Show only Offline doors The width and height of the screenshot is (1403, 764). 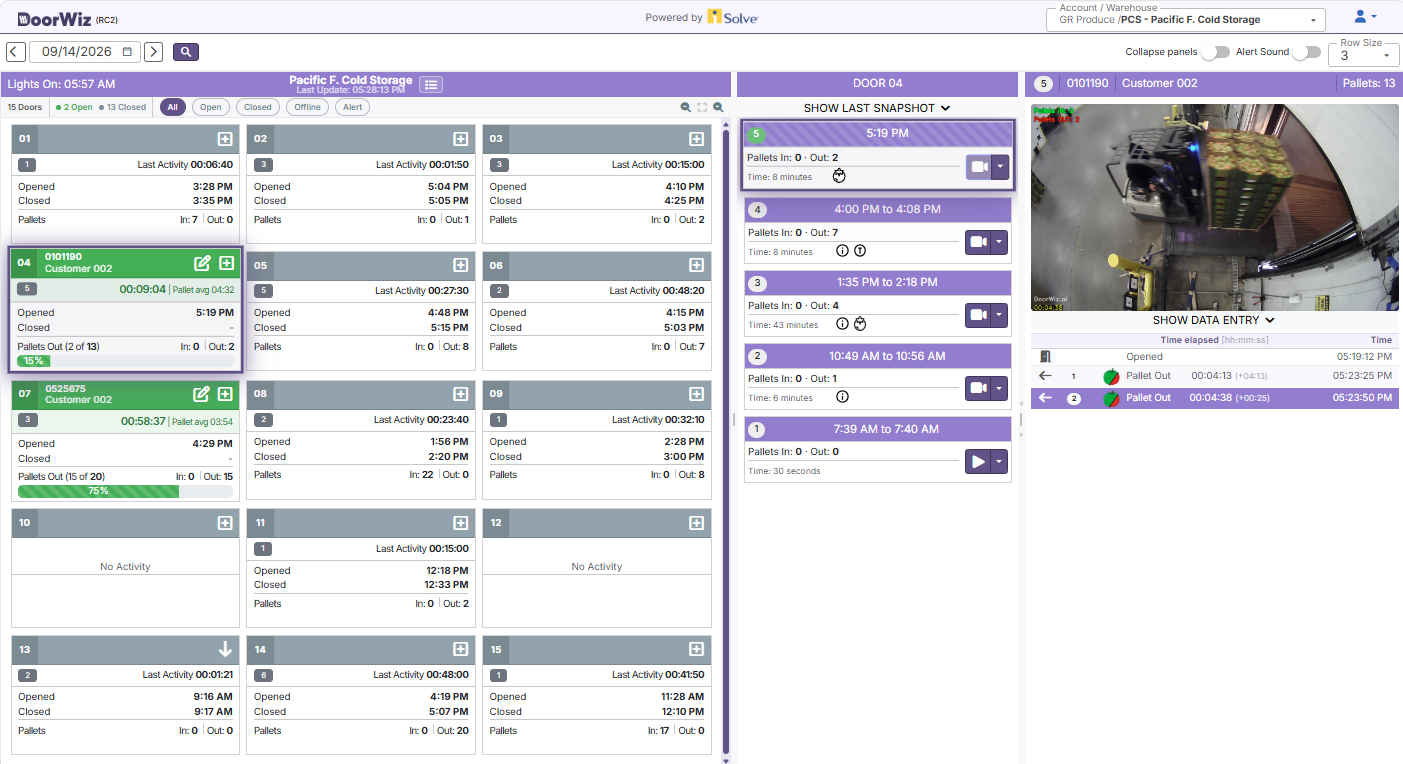[308, 107]
